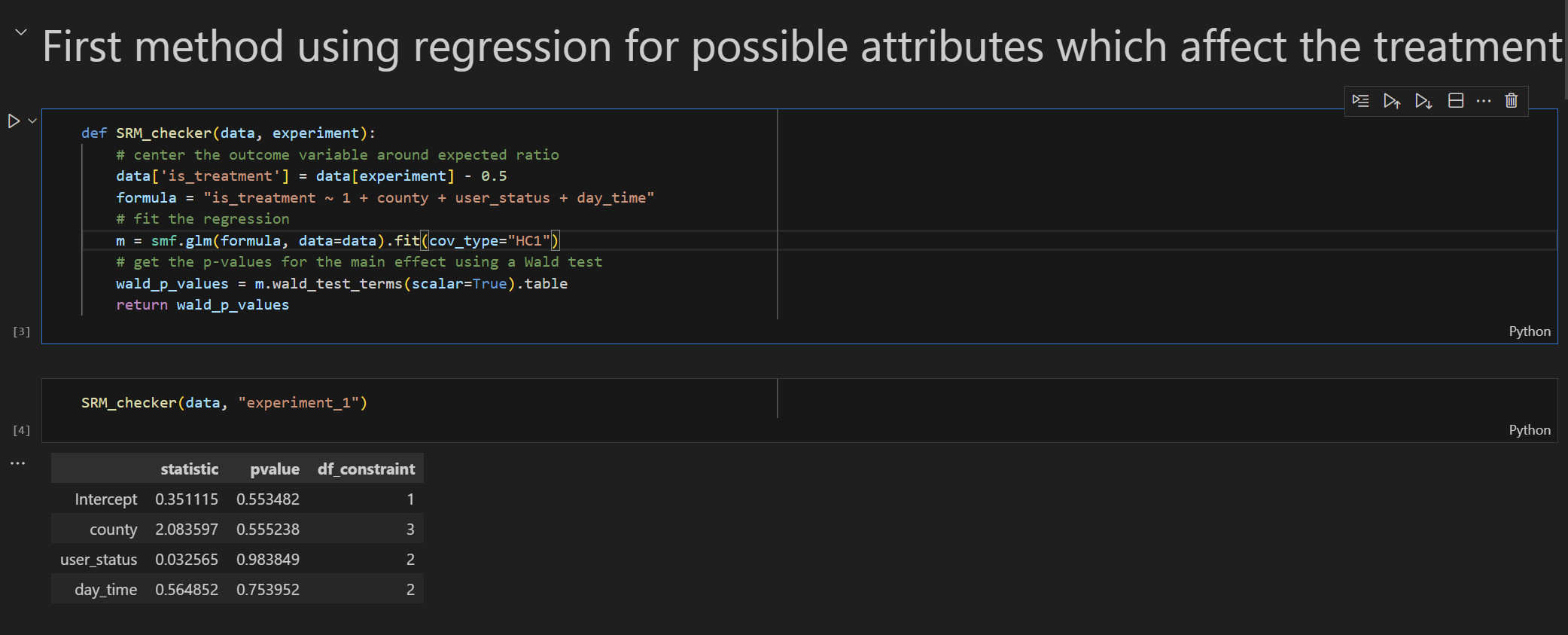Run the SRM_checker definition cell
Viewport: 1568px width, 635px height.
coord(14,121)
